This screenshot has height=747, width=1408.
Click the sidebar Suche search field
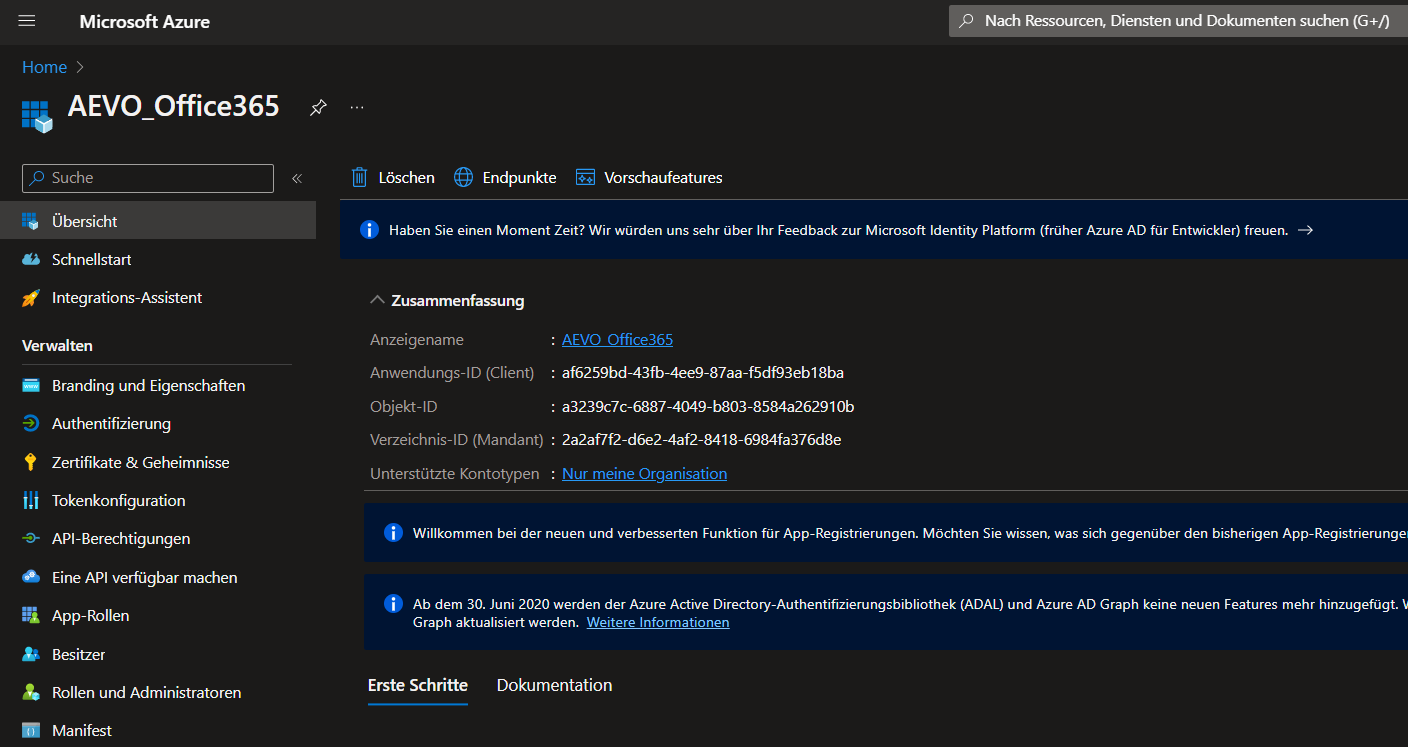(147, 177)
